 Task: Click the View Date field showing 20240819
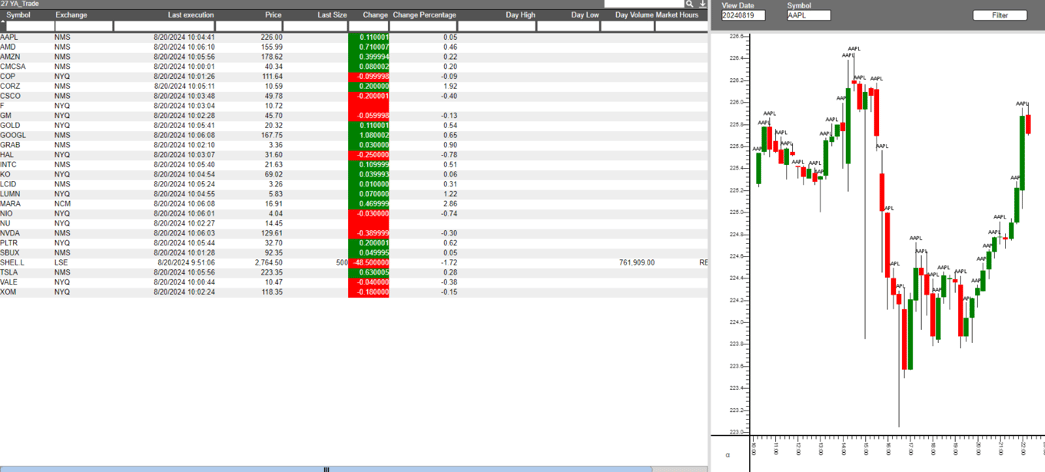[x=743, y=15]
